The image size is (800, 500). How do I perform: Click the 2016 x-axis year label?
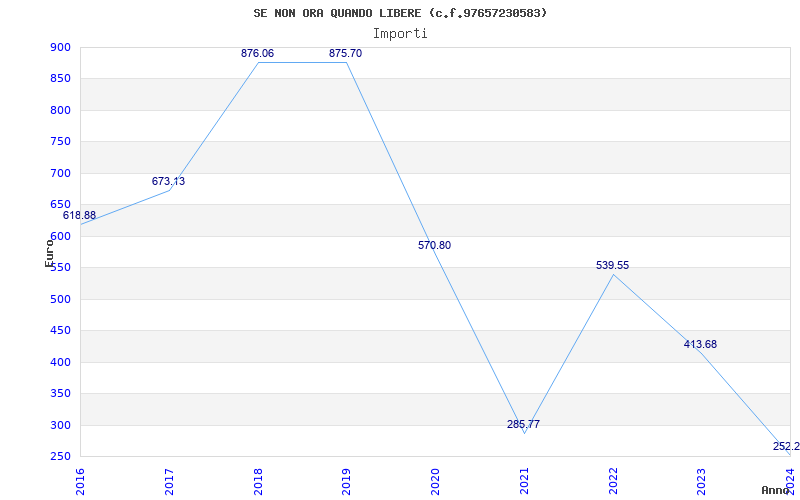(80, 482)
